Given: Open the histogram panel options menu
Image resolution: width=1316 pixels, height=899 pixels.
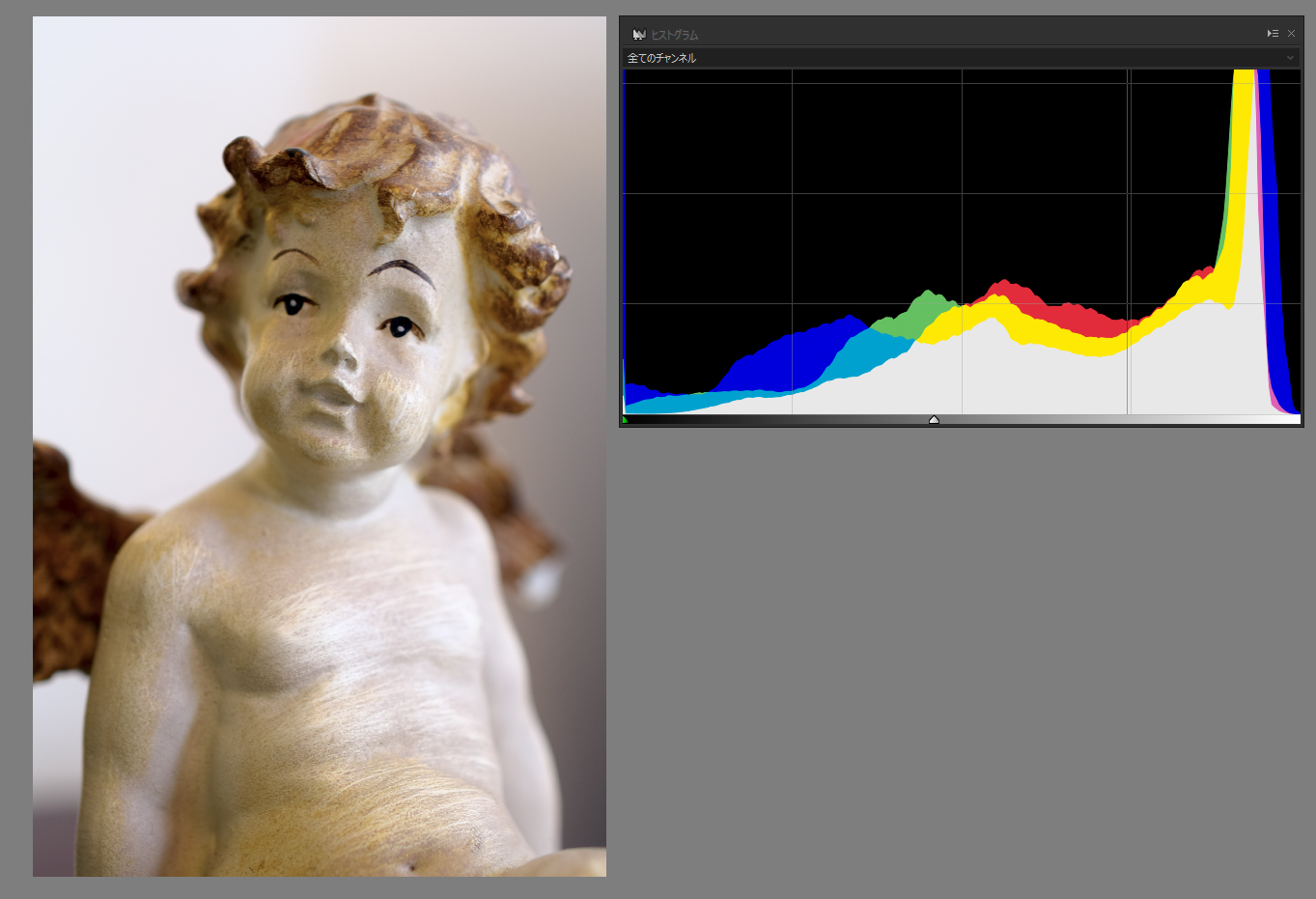Looking at the screenshot, I should click(1273, 34).
